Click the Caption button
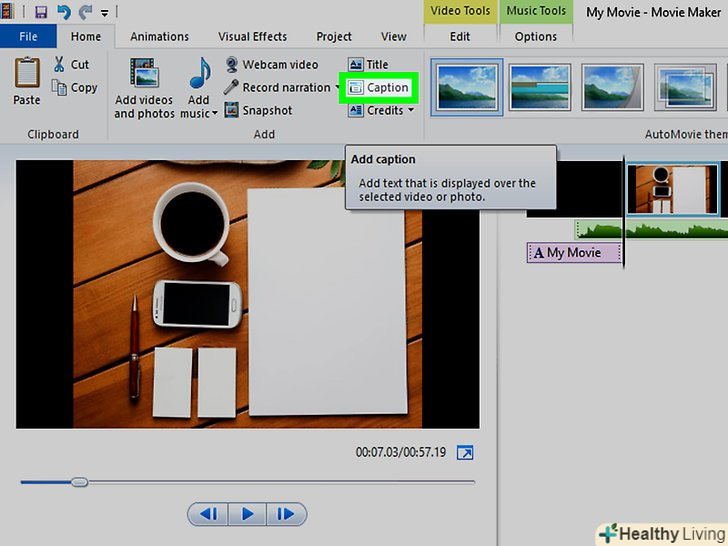This screenshot has height=546, width=728. (x=379, y=88)
